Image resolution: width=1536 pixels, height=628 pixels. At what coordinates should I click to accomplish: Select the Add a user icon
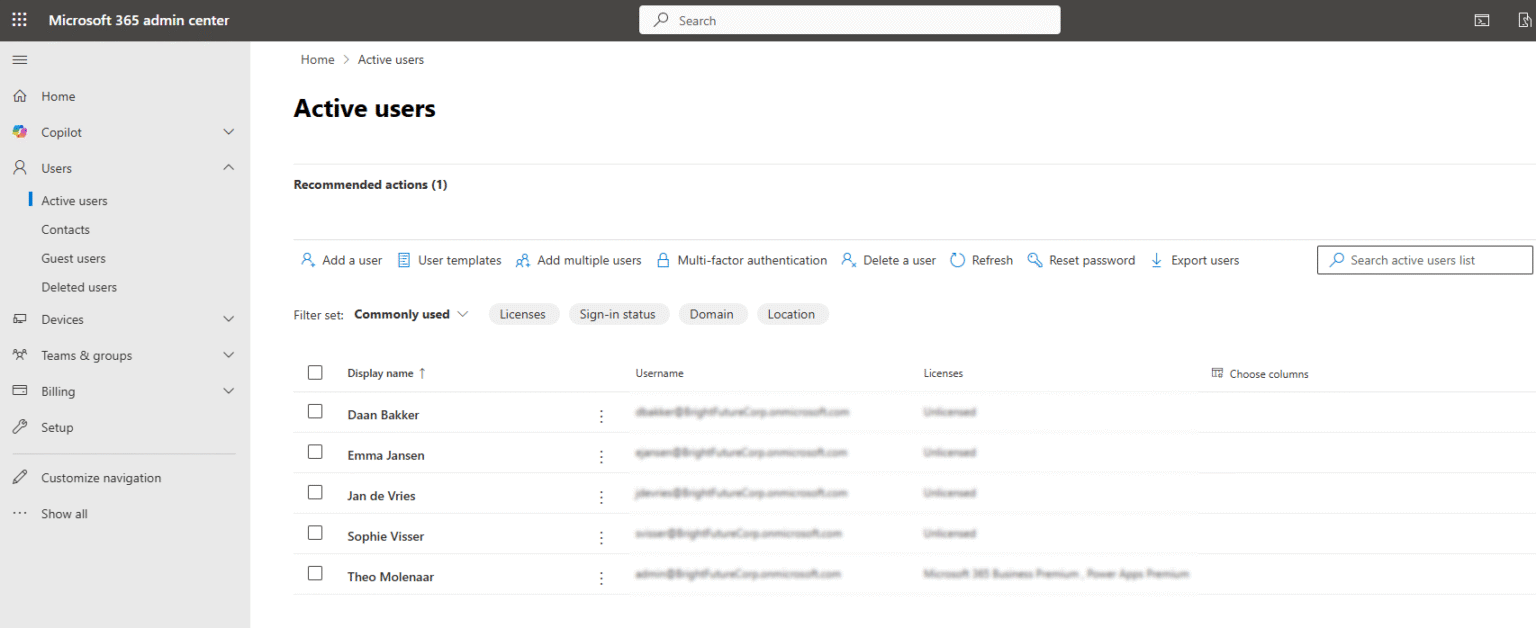[307, 259]
